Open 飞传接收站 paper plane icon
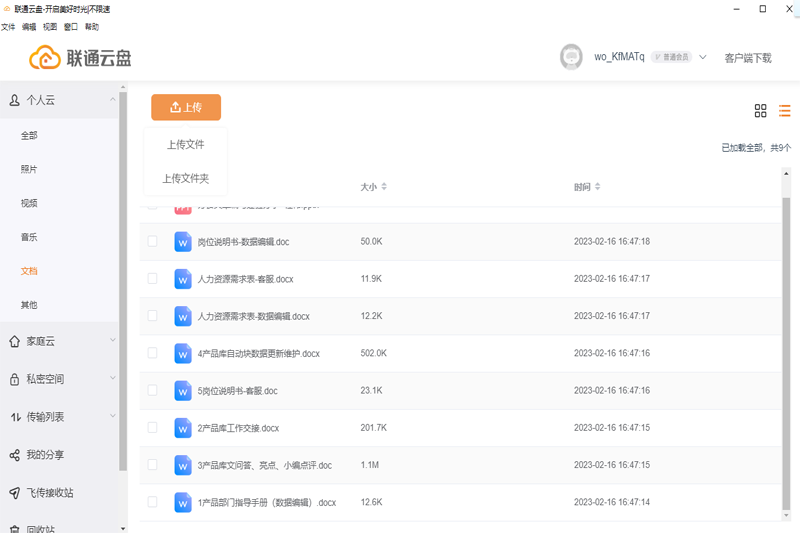The image size is (800, 533). [15, 493]
